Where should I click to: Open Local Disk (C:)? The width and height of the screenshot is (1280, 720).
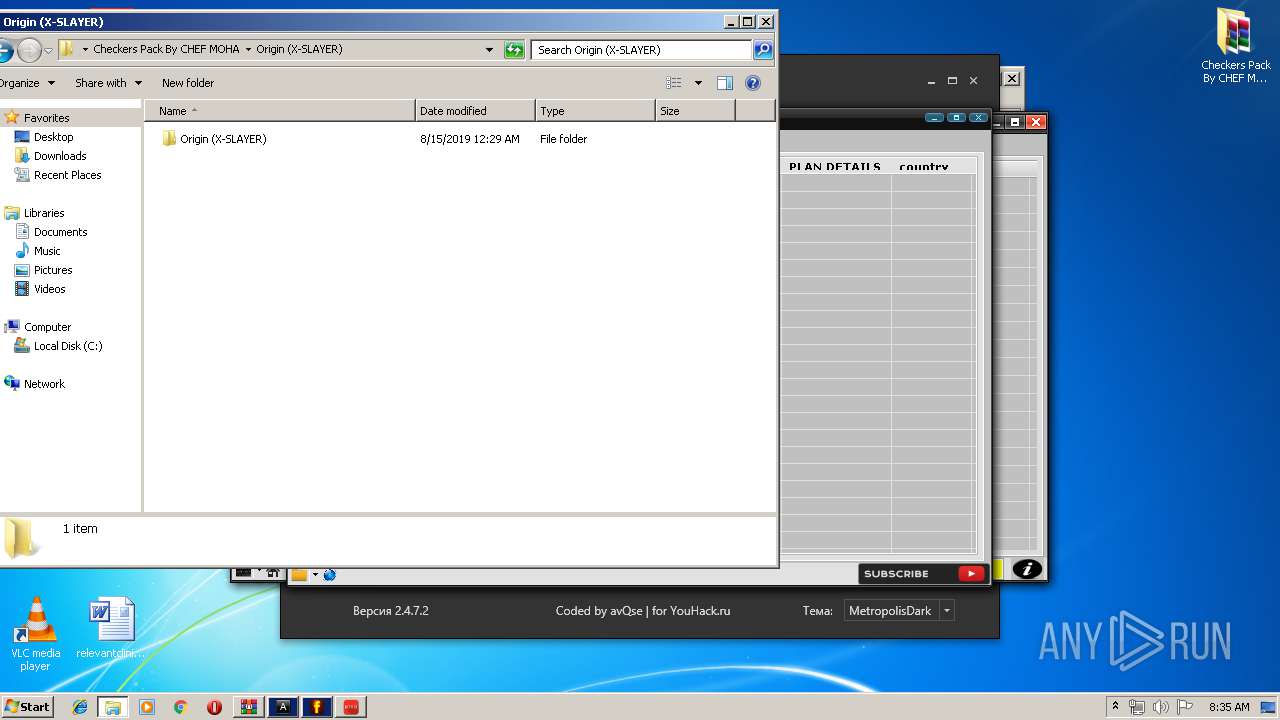67,346
